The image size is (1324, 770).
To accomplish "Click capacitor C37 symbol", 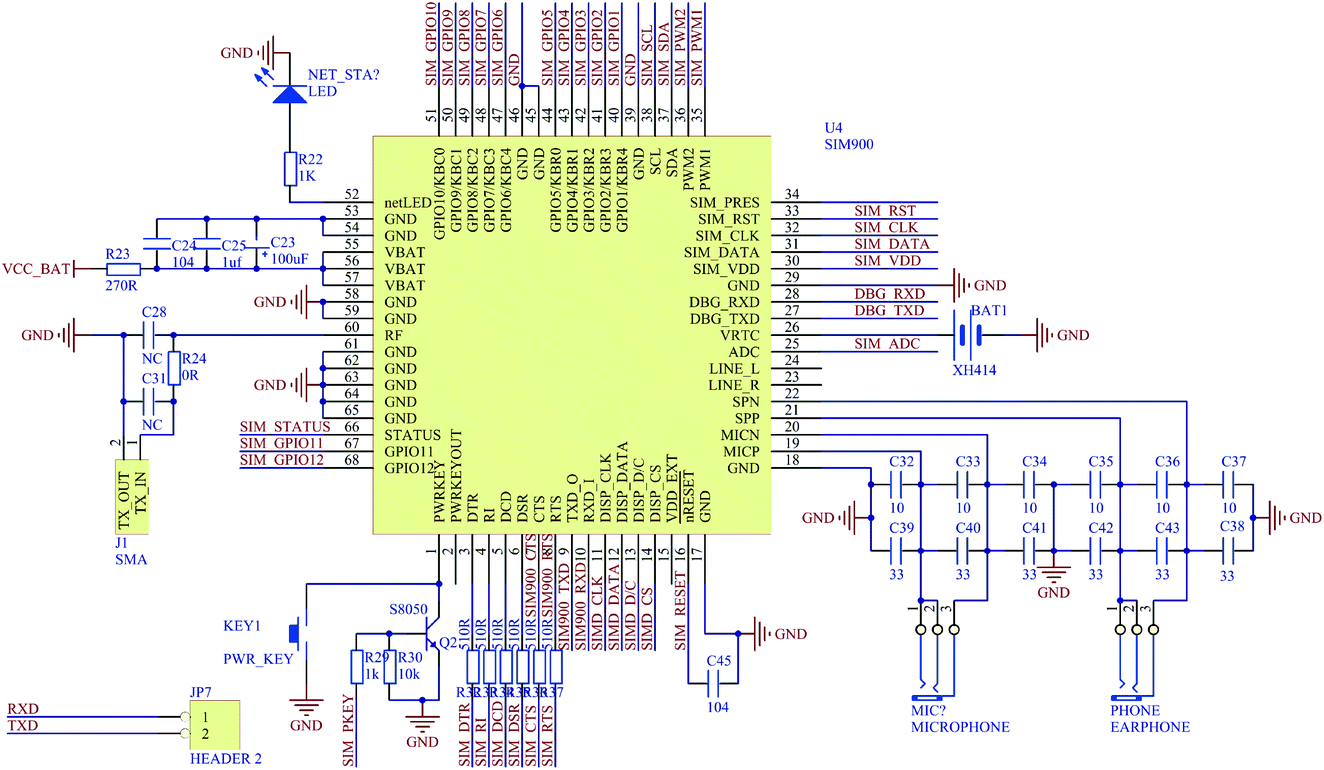I will coord(1230,484).
